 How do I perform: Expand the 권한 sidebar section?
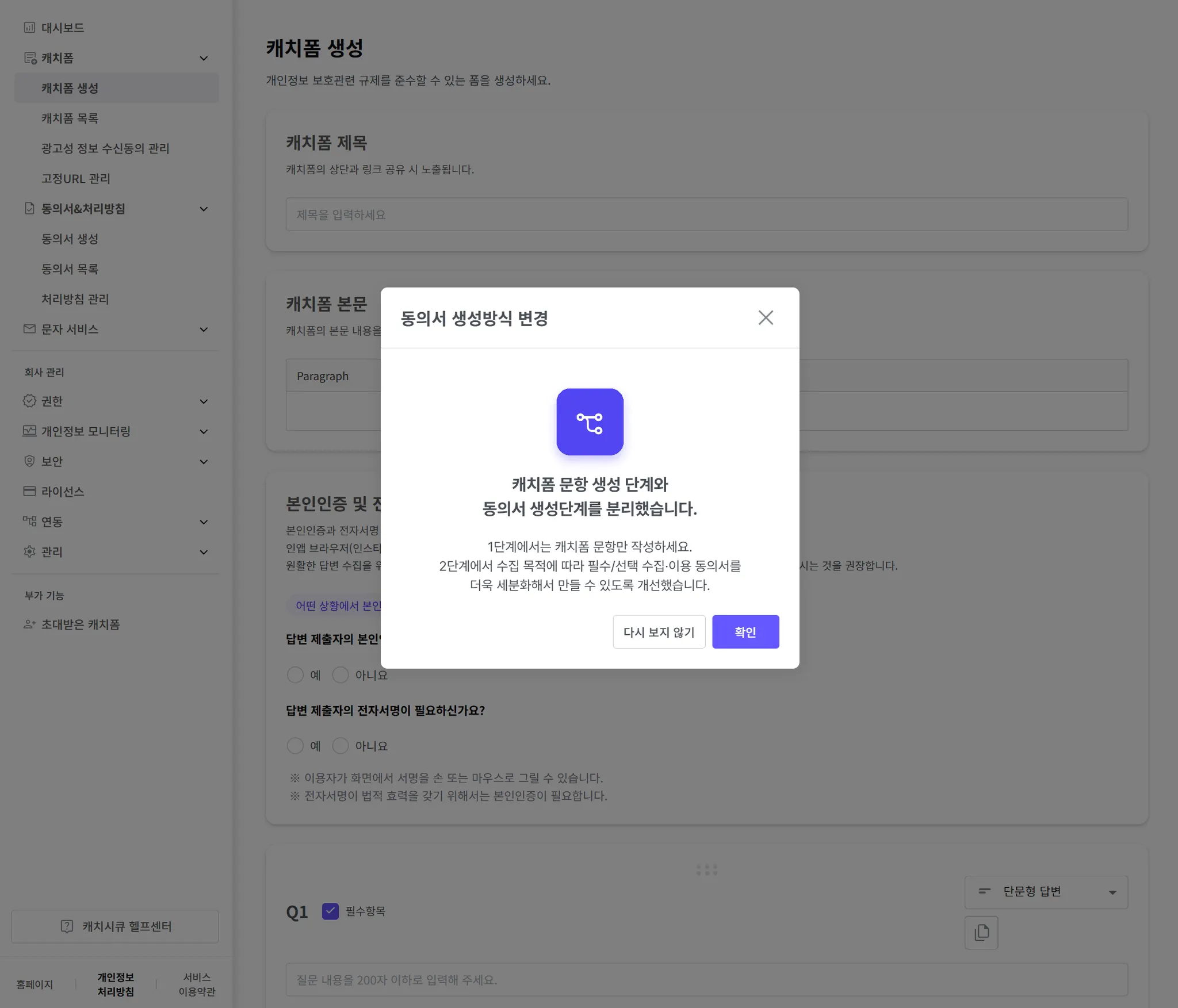coord(204,401)
